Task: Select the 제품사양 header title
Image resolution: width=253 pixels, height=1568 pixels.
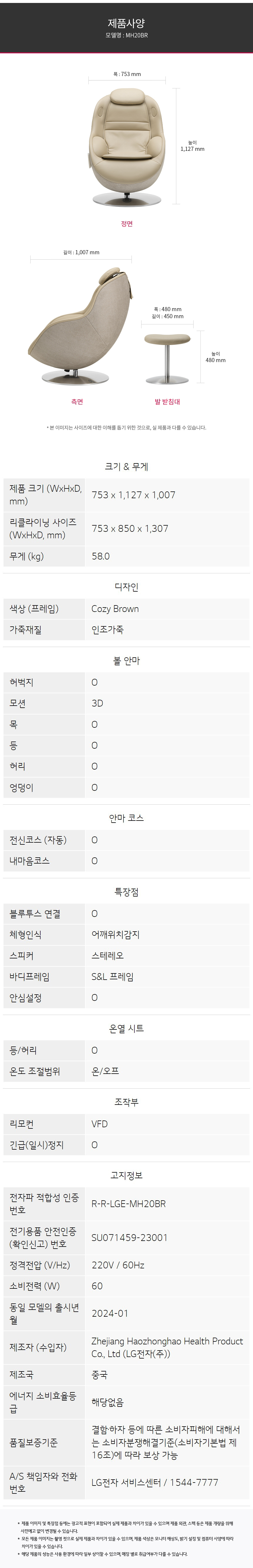Action: click(x=126, y=23)
